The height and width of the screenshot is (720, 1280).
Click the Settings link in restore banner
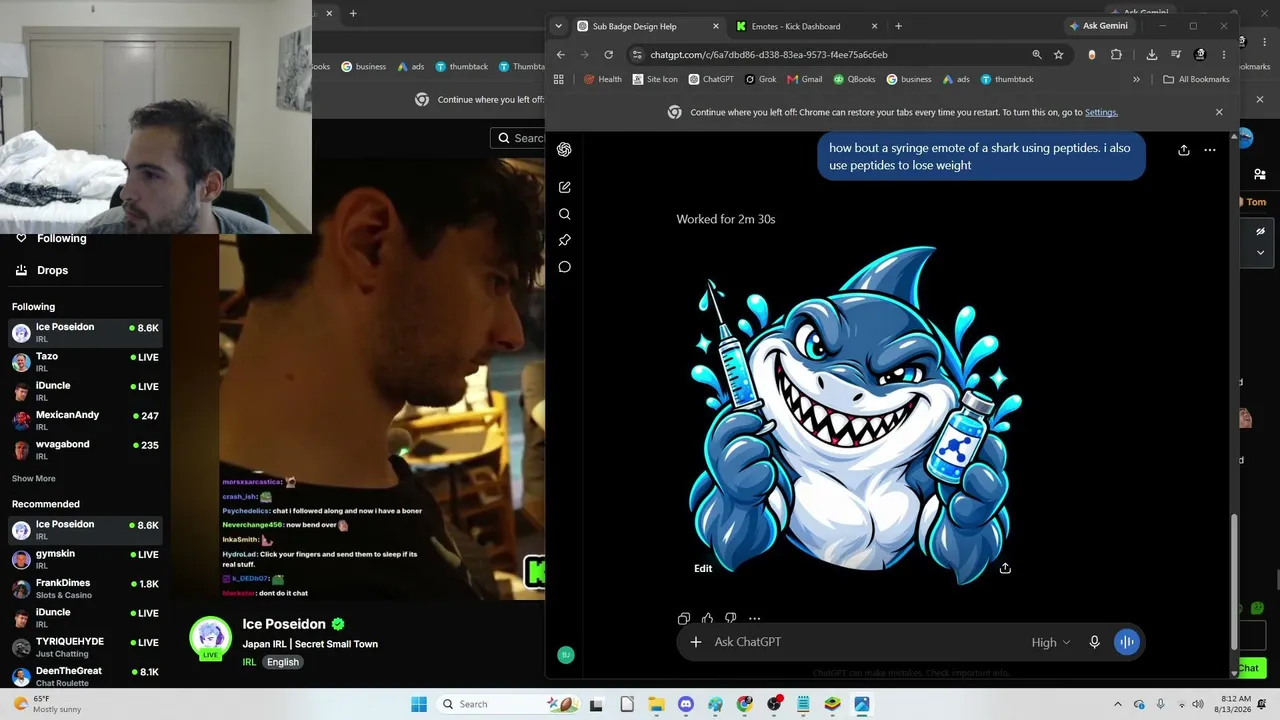[1101, 113]
